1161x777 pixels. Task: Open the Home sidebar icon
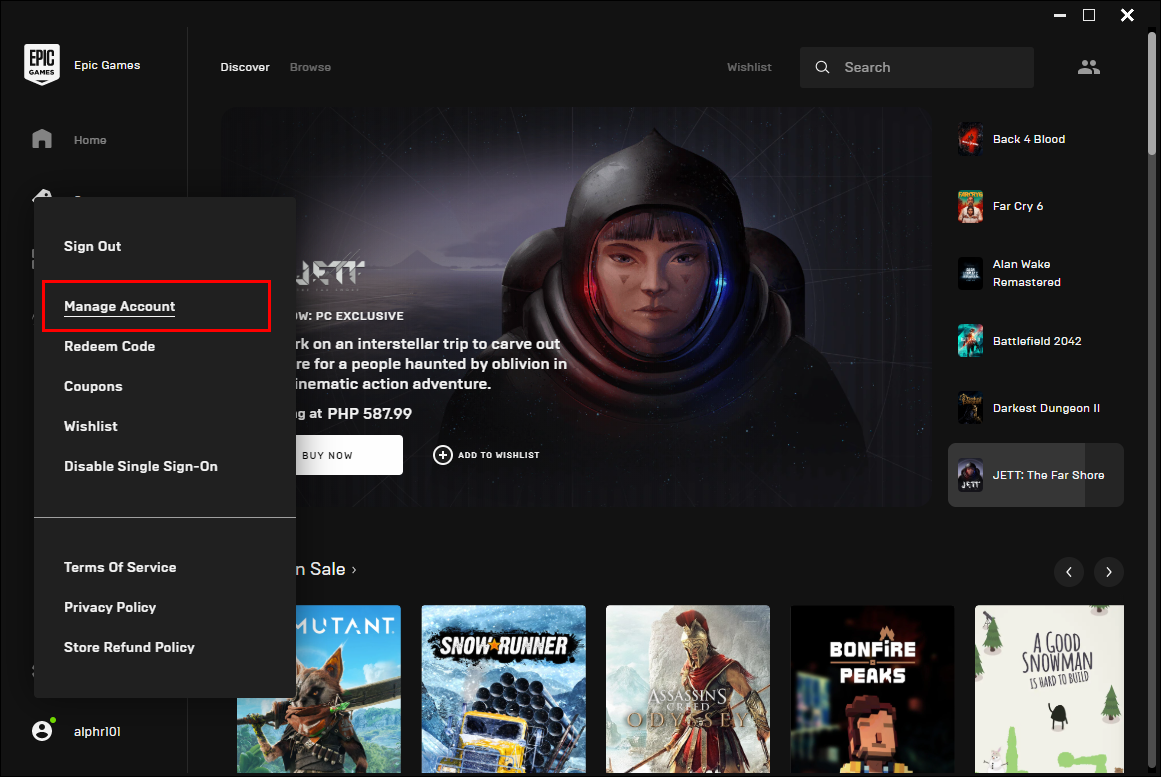click(x=42, y=139)
